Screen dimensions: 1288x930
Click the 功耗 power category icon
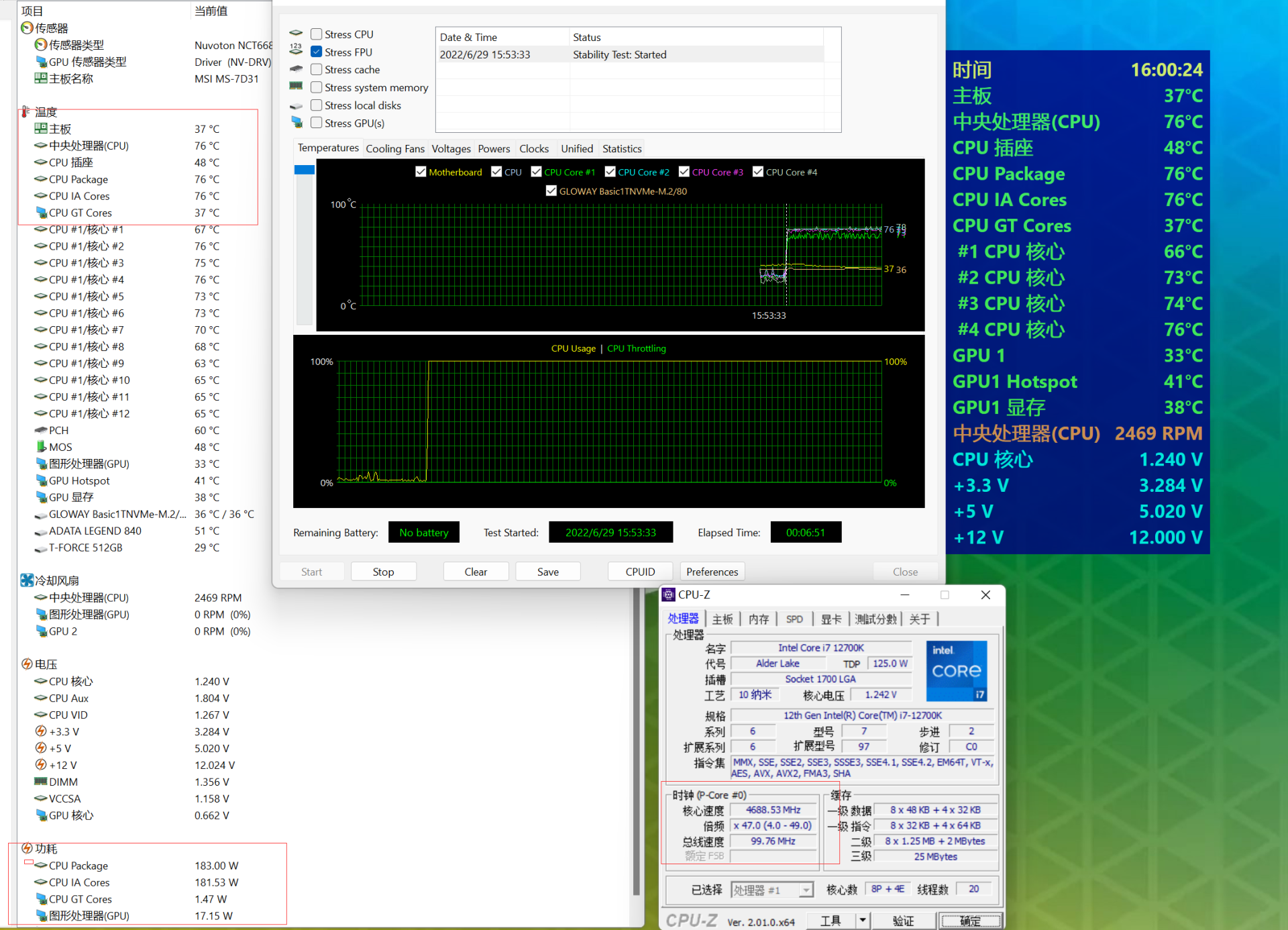pyautogui.click(x=27, y=848)
